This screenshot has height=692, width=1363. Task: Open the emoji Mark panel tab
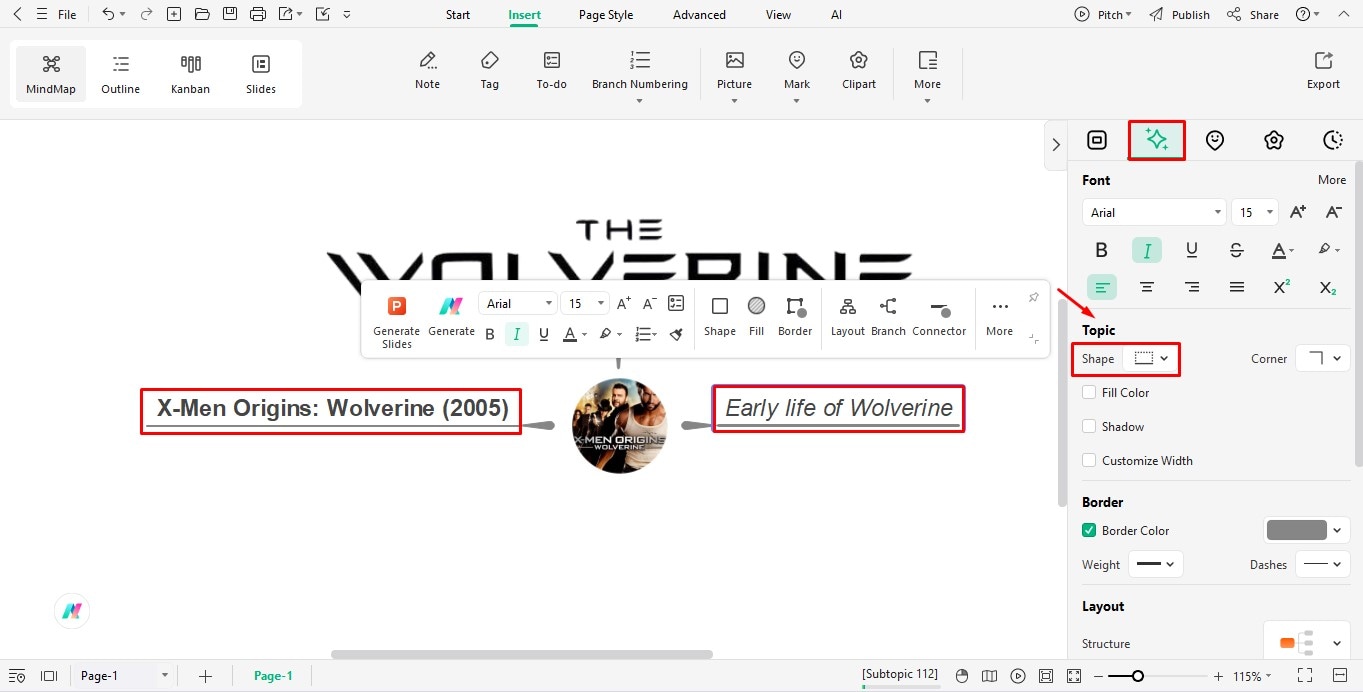click(1215, 140)
